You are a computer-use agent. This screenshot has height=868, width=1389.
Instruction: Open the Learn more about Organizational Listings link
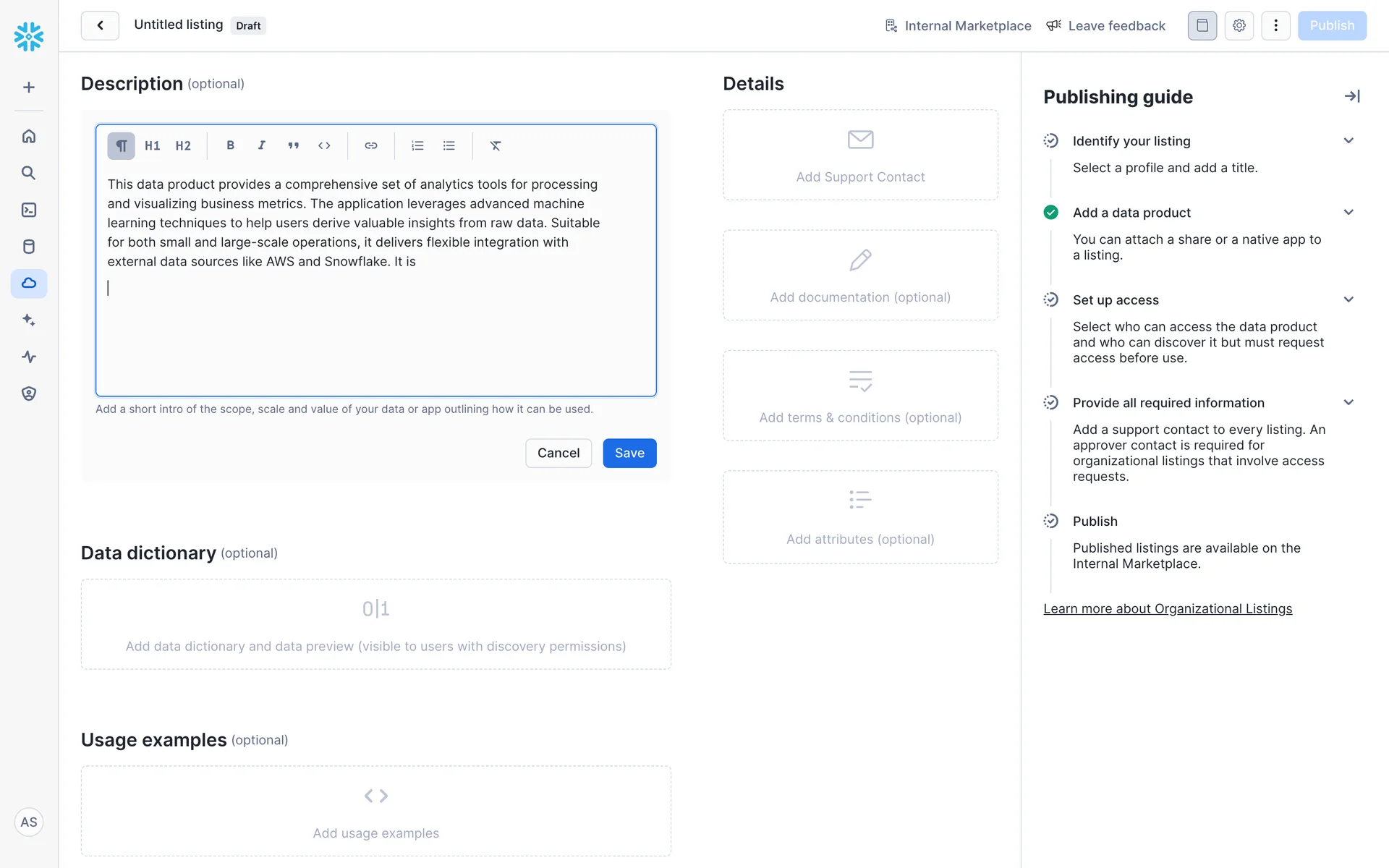(1167, 608)
